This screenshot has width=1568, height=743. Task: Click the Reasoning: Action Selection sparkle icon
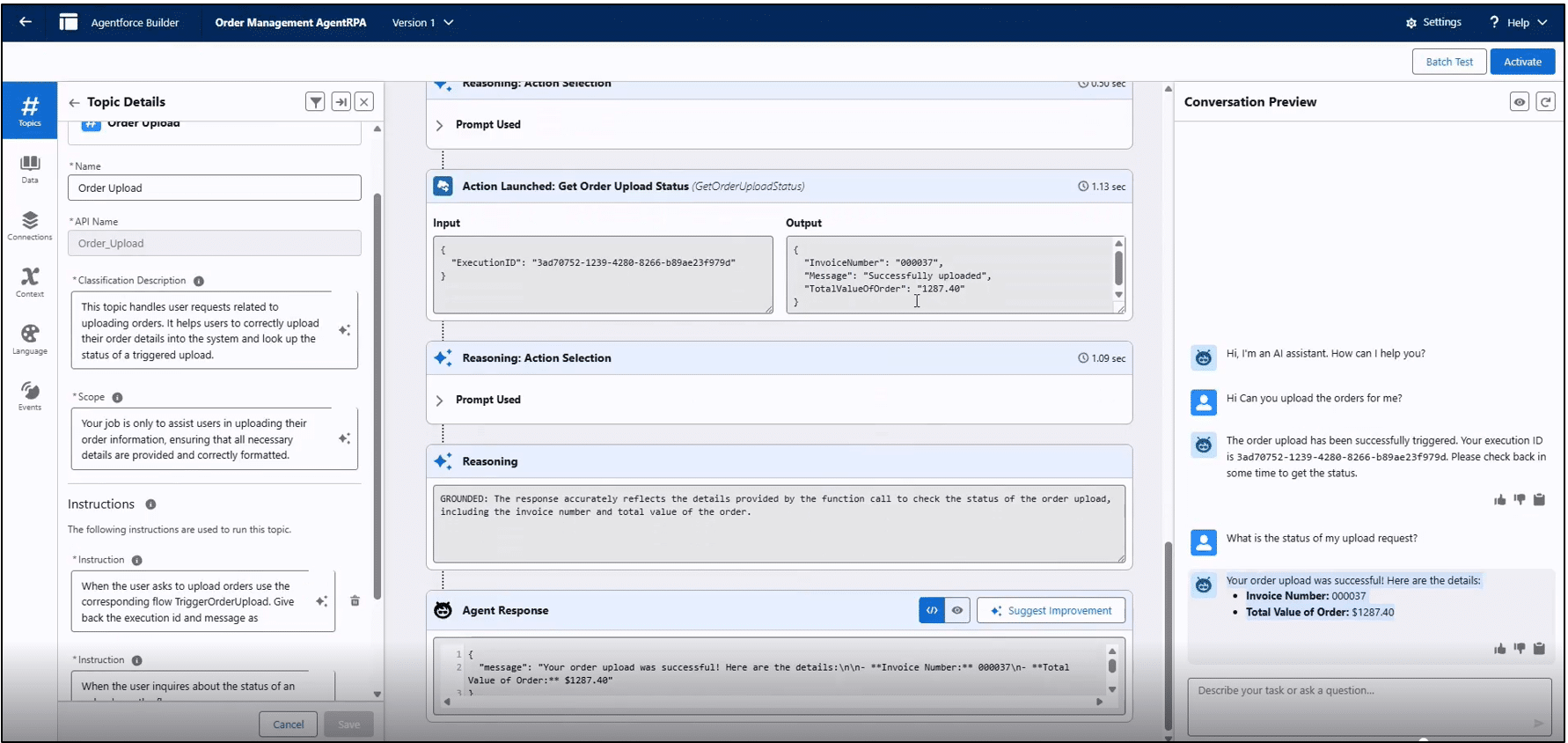pyautogui.click(x=443, y=358)
